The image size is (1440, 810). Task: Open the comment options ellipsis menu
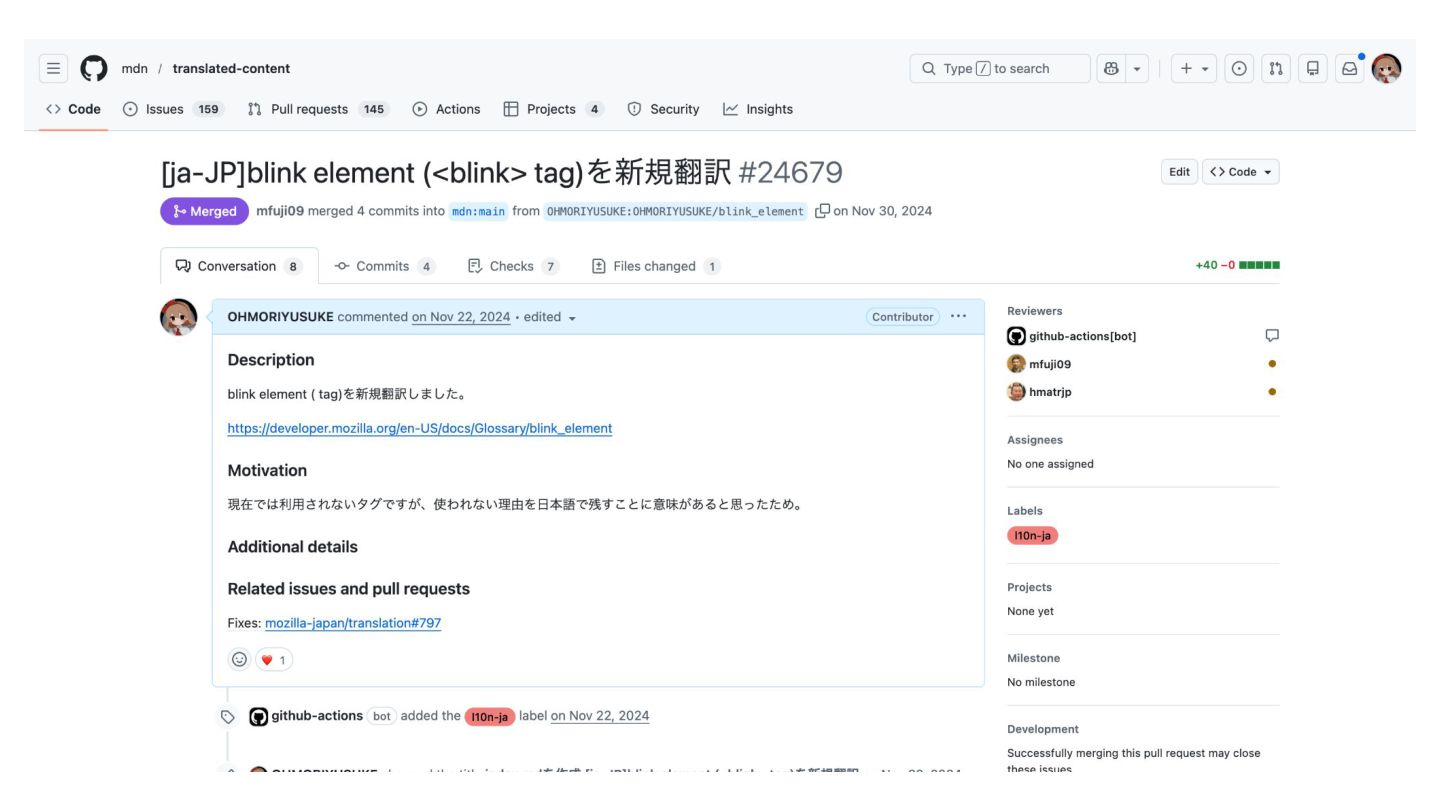[x=959, y=316]
